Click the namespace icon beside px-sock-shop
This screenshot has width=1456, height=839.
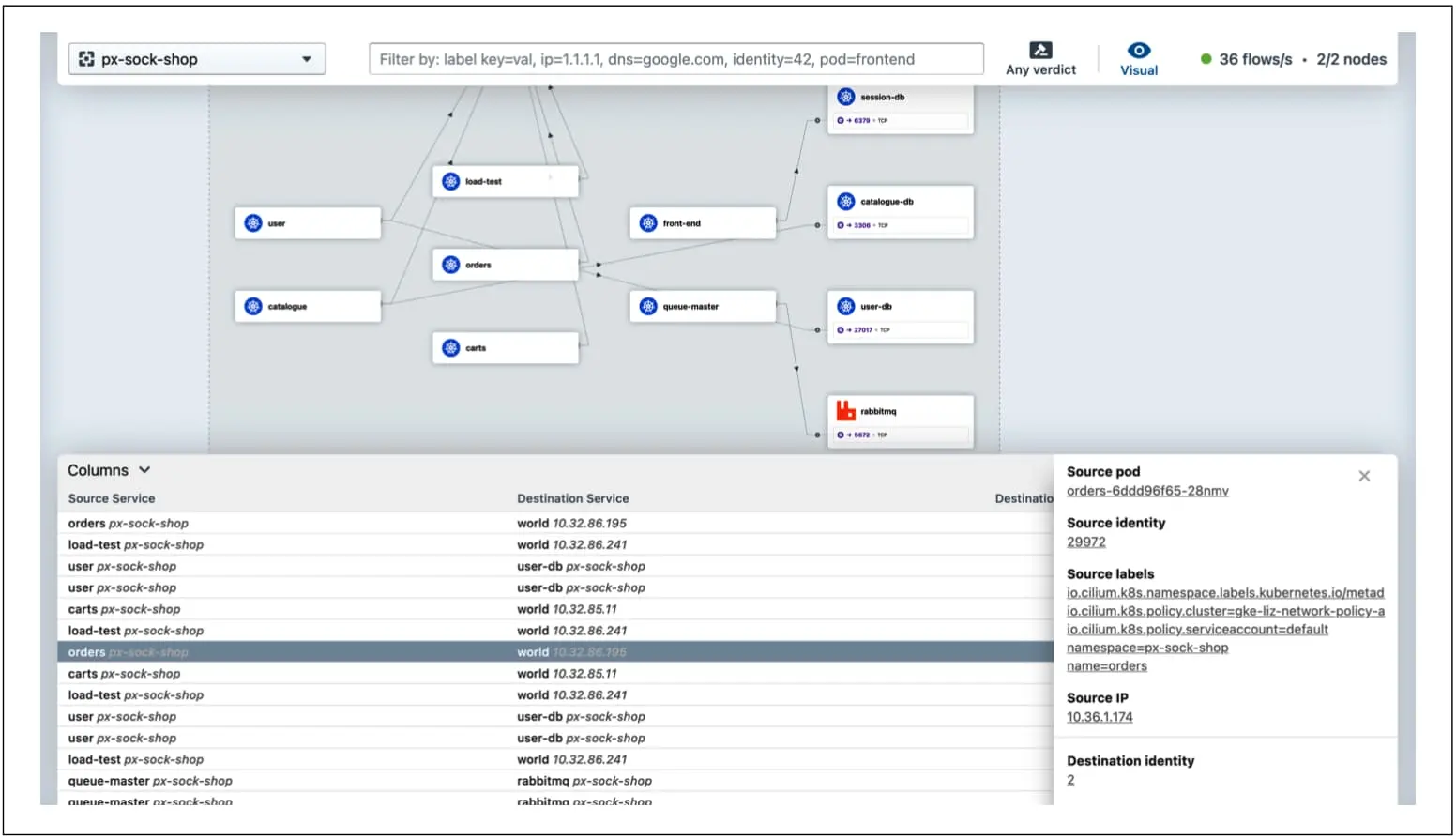click(x=86, y=59)
